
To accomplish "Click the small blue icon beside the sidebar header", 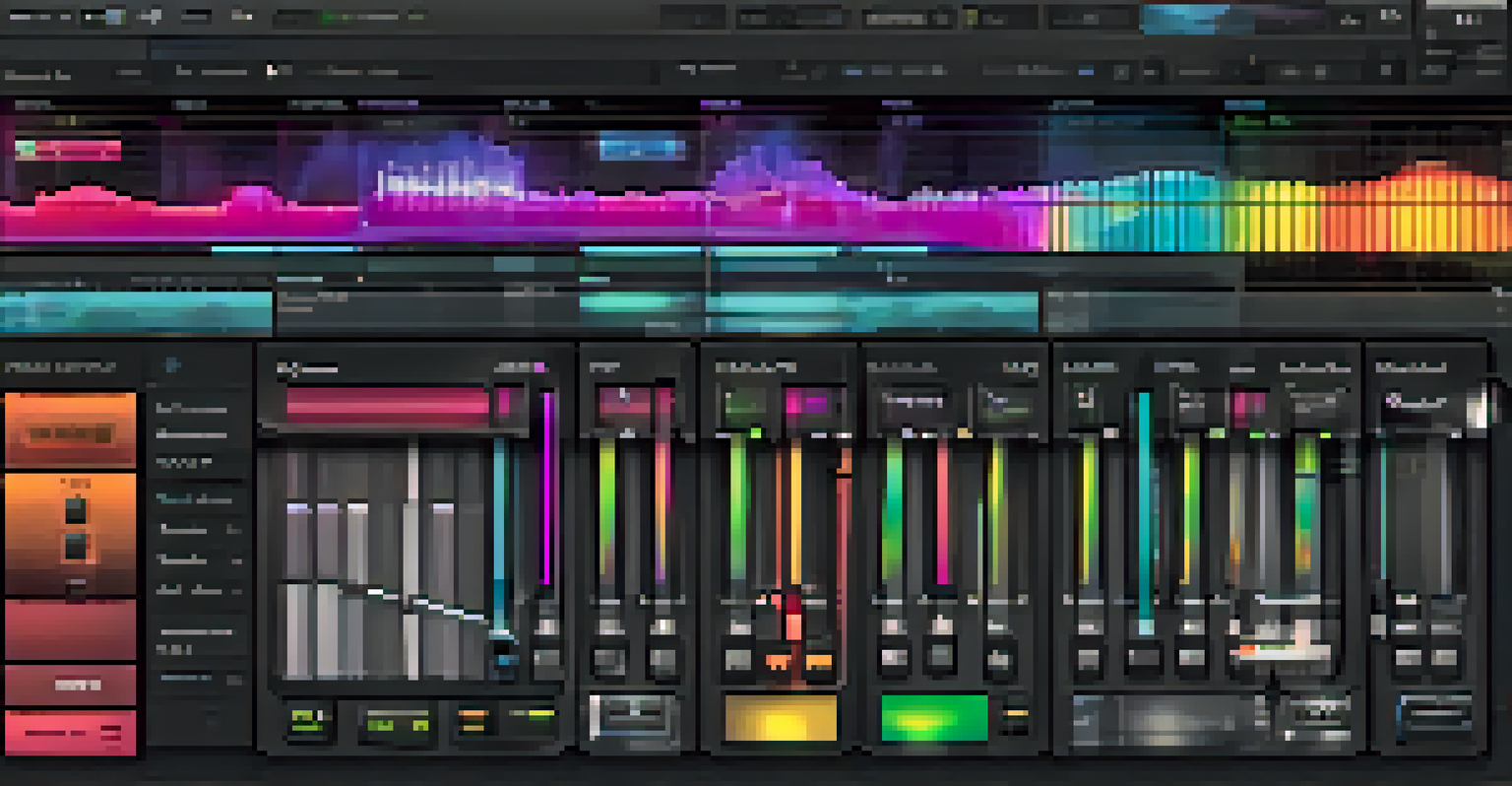I will (x=171, y=366).
